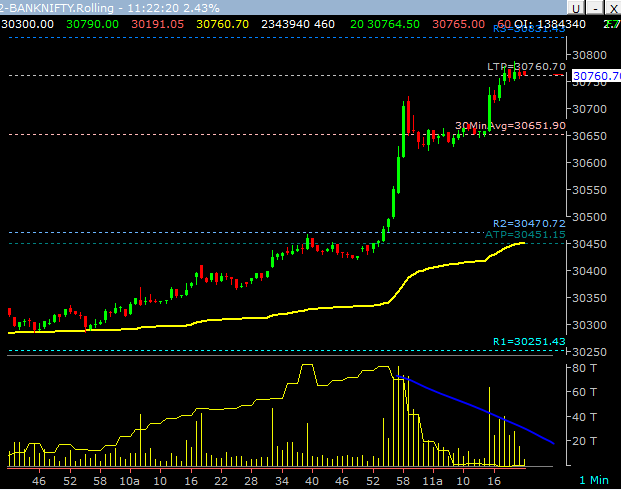Select the yellow last price 30760.70 in header
Image resolution: width=621 pixels, height=490 pixels.
tap(223, 24)
